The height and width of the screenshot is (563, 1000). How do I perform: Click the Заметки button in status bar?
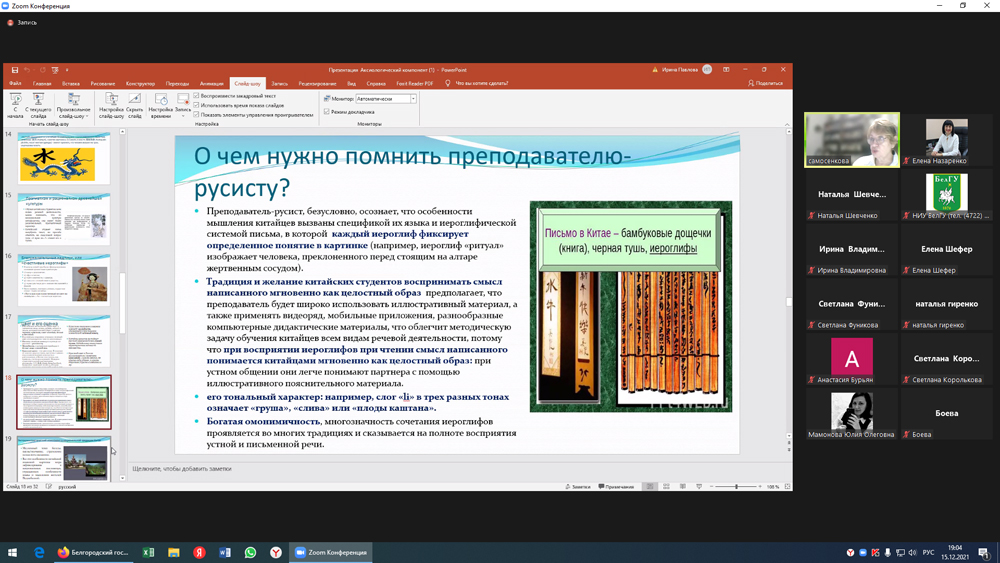(x=578, y=487)
